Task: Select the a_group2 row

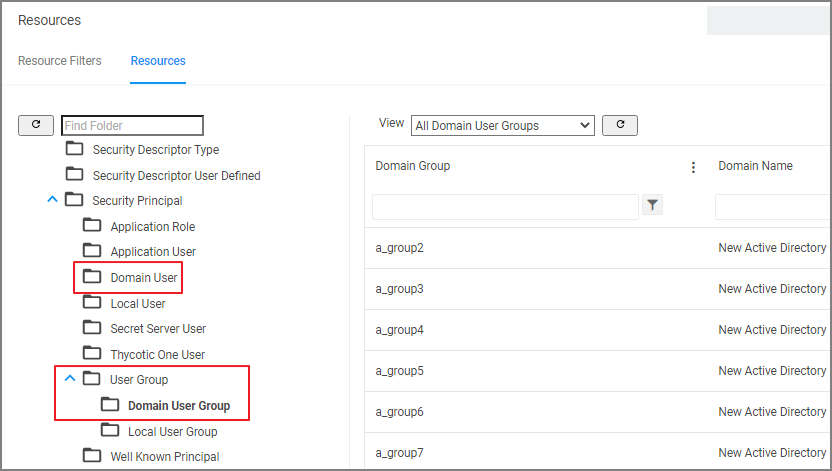Action: pos(598,248)
